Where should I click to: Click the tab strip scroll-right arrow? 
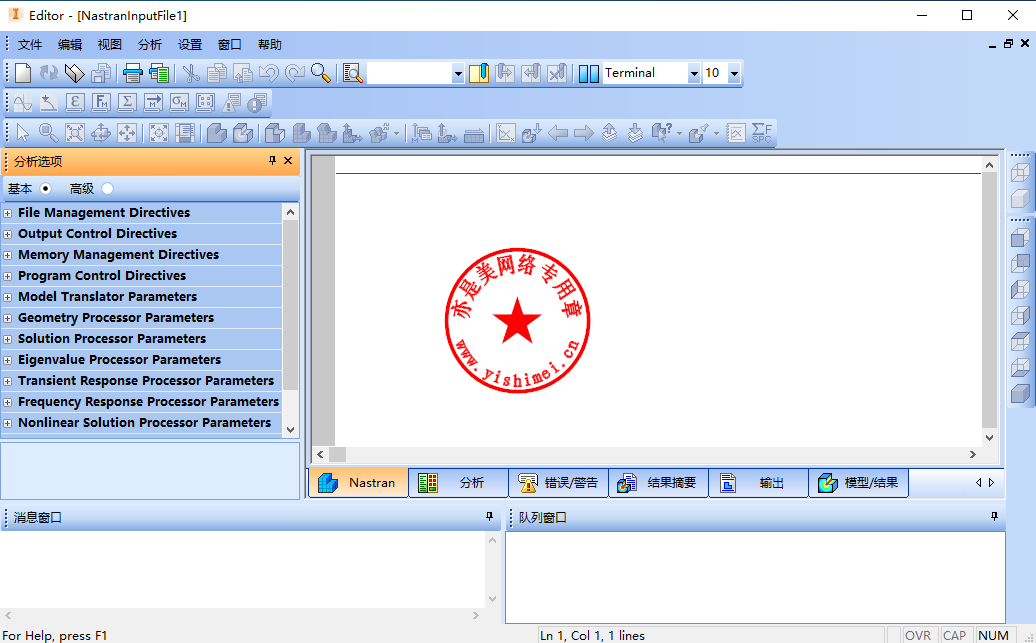coord(991,483)
